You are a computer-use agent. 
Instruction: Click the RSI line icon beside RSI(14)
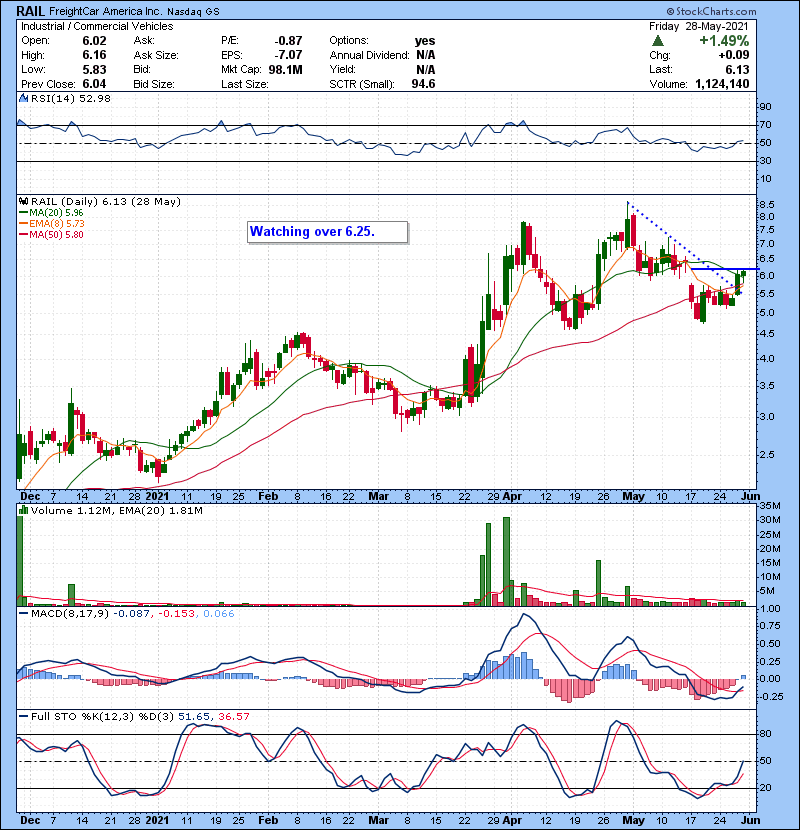point(23,98)
